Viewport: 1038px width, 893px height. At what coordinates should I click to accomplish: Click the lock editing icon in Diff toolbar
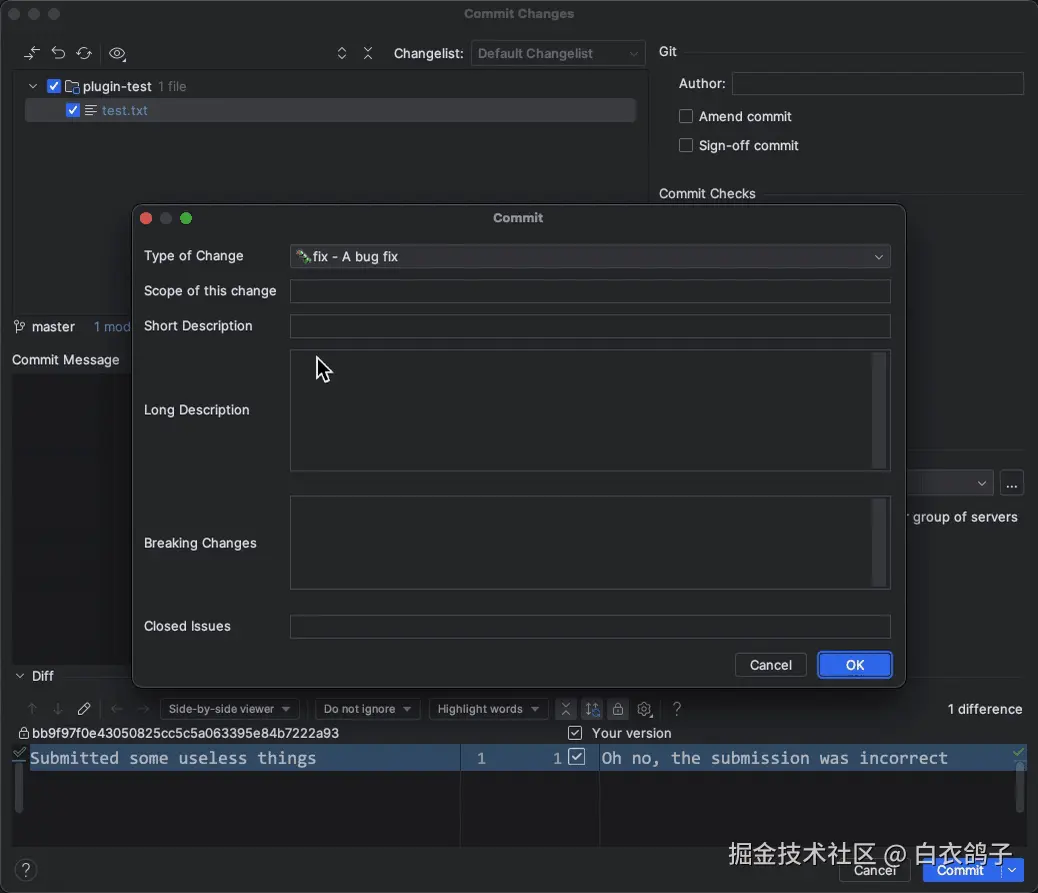coord(618,709)
